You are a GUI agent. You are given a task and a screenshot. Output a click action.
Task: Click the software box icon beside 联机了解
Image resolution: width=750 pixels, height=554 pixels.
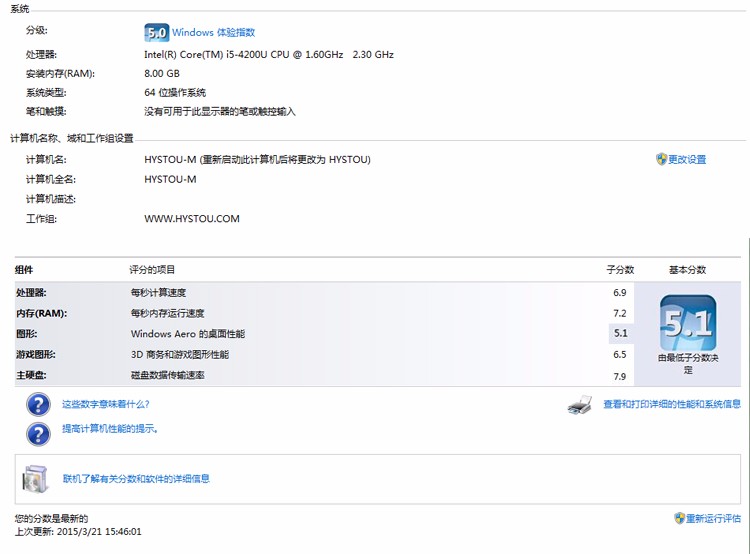point(35,479)
